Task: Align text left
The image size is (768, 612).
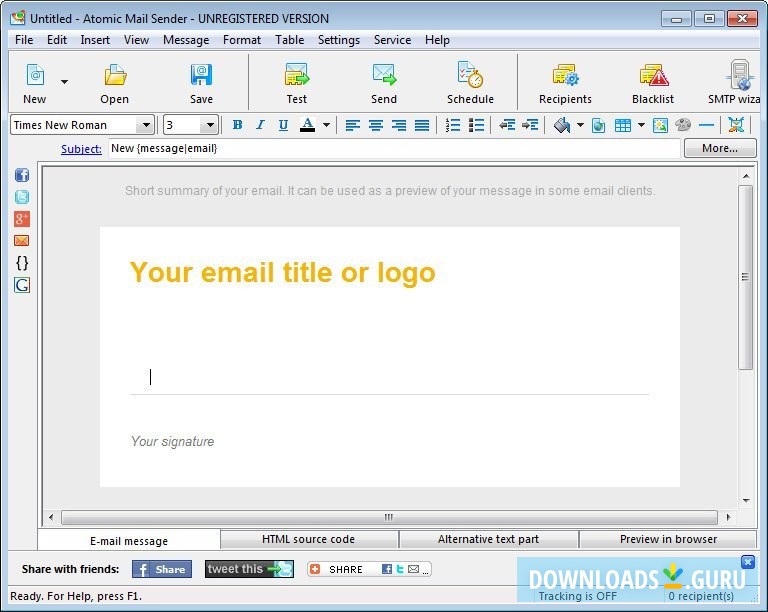Action: [353, 125]
